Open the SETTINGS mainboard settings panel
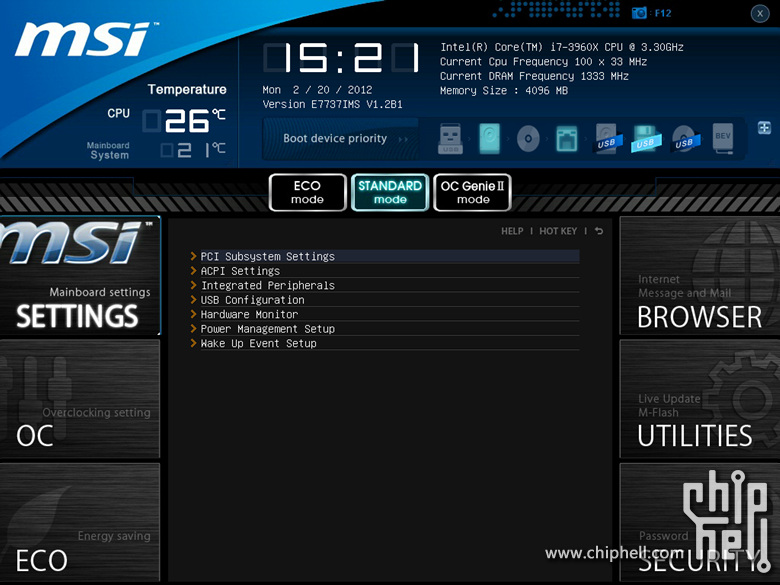Viewport: 780px width, 585px height. pyautogui.click(x=80, y=276)
